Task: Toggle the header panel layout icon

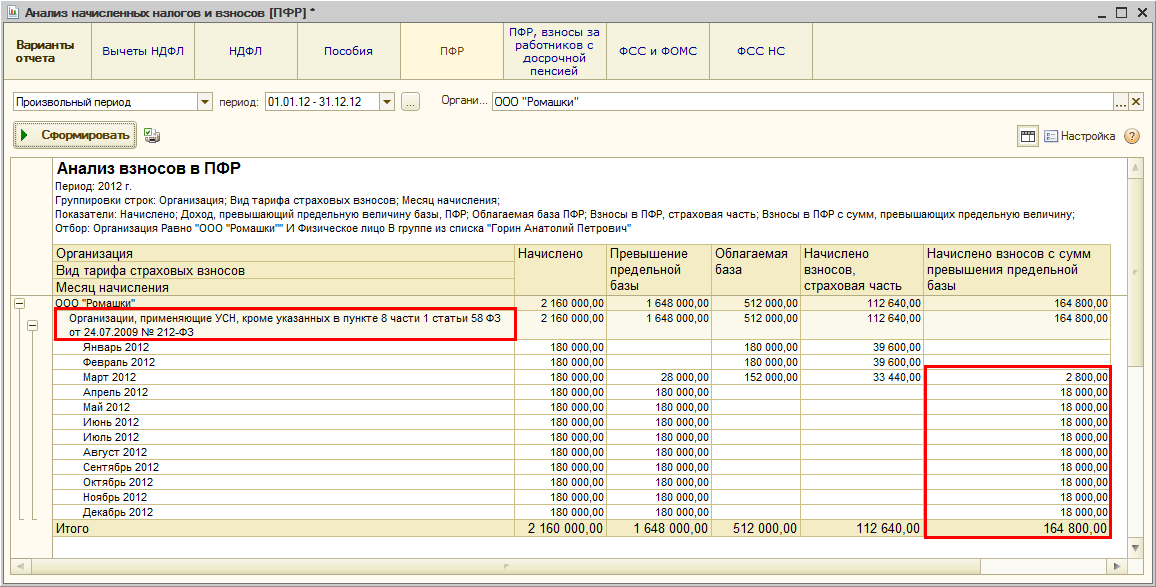Action: [x=1027, y=136]
